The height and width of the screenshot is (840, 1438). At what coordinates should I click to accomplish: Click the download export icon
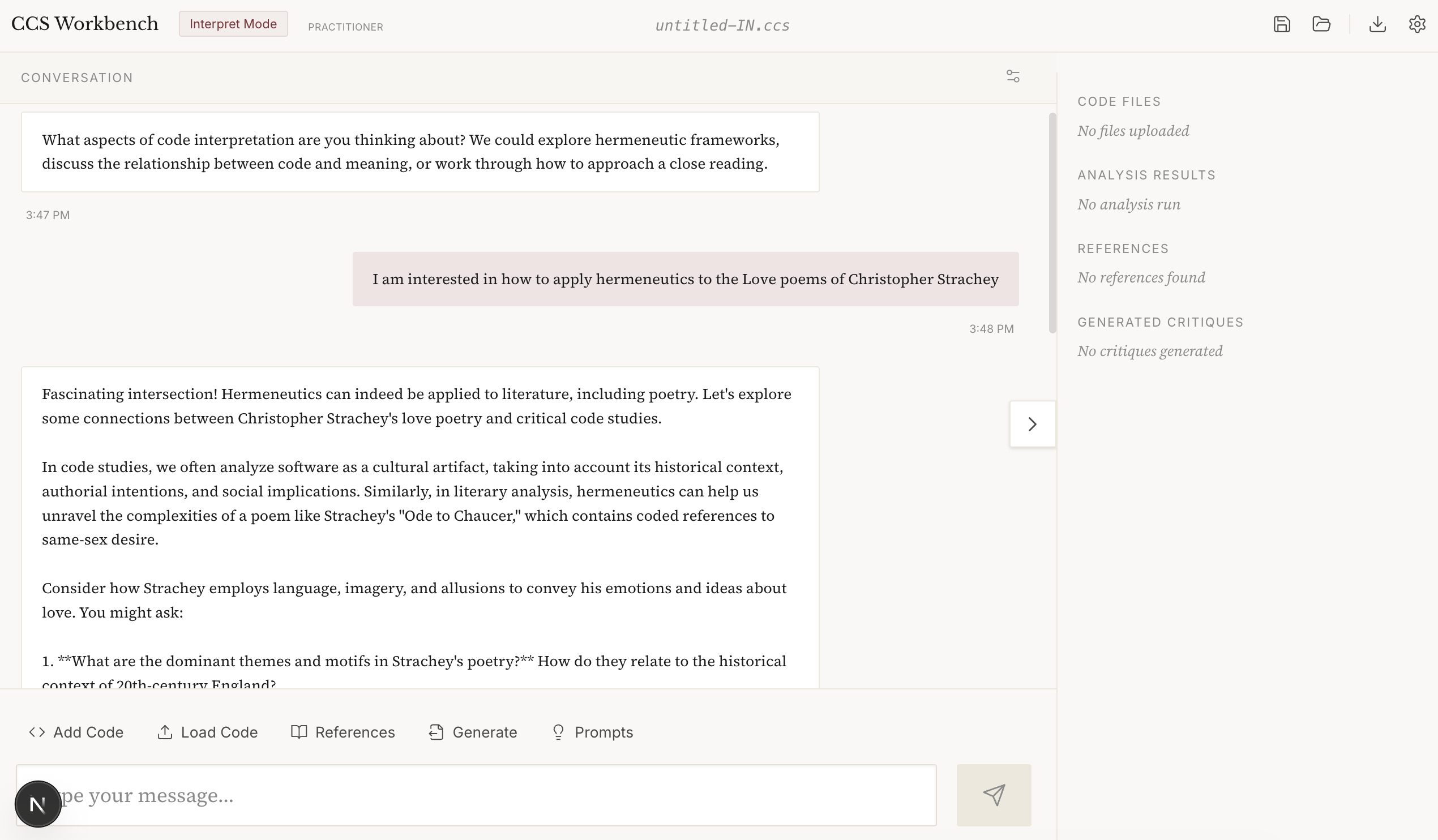coord(1377,24)
